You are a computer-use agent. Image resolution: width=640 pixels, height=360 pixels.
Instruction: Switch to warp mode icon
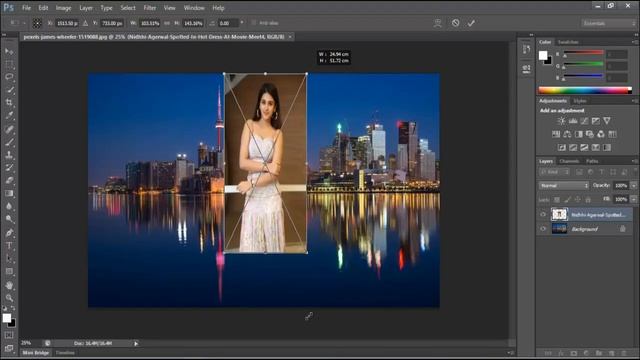click(x=438, y=23)
